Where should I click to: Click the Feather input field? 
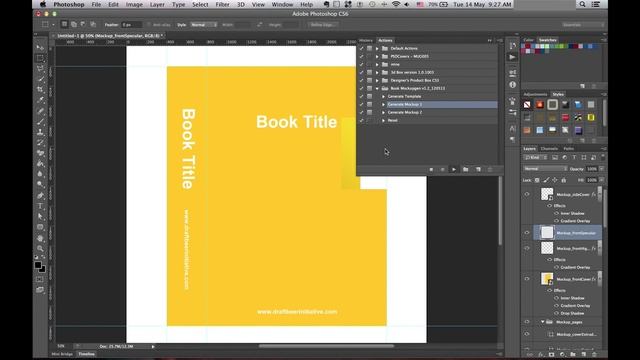coord(131,24)
